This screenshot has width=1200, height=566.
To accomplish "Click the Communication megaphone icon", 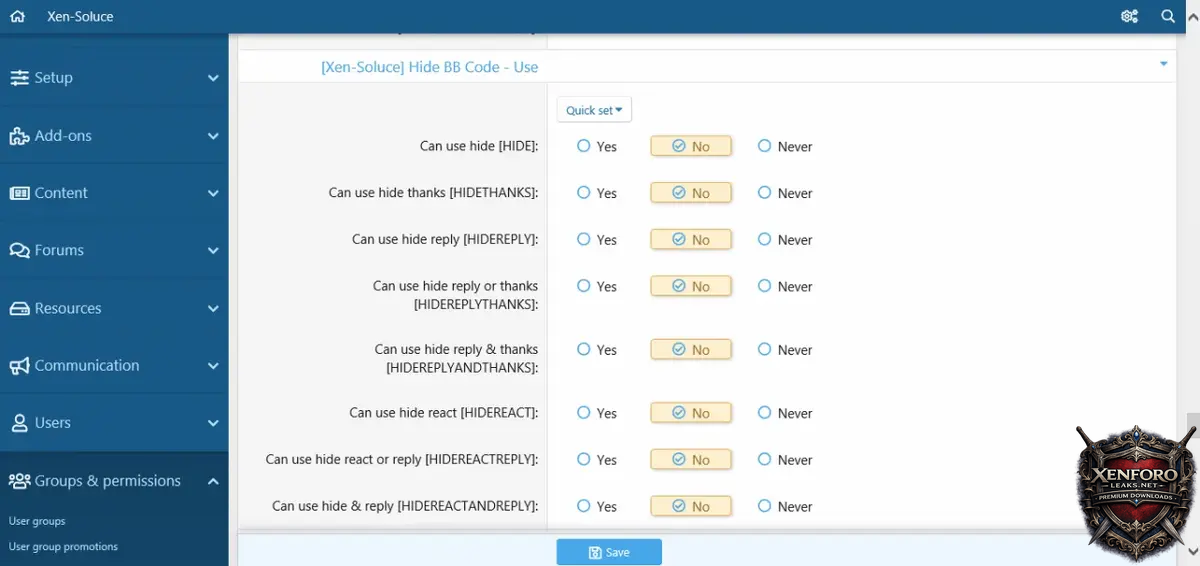I will (19, 366).
